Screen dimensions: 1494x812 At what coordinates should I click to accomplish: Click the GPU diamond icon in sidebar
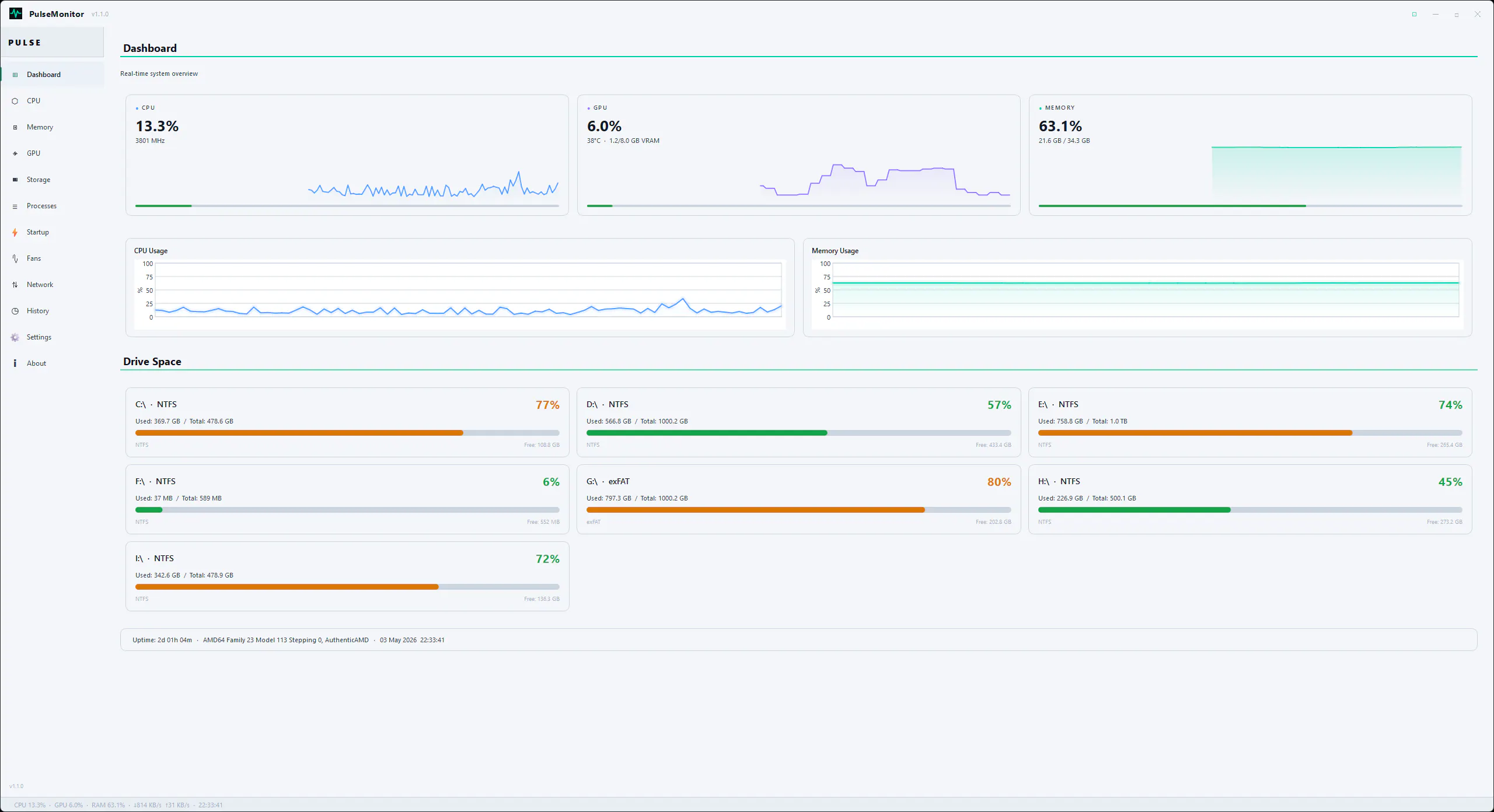(x=15, y=153)
